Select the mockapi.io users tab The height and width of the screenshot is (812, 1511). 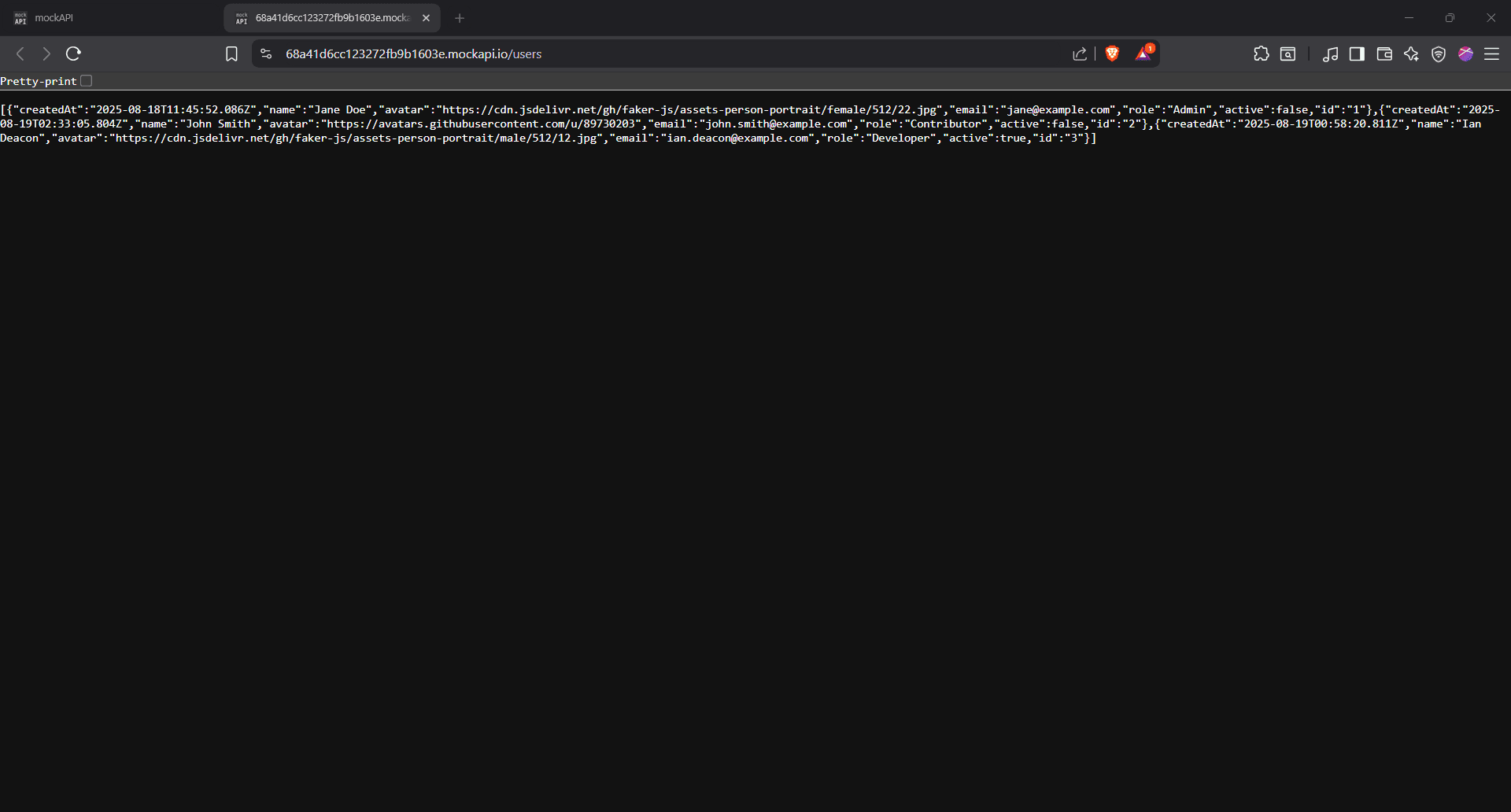pyautogui.click(x=331, y=18)
